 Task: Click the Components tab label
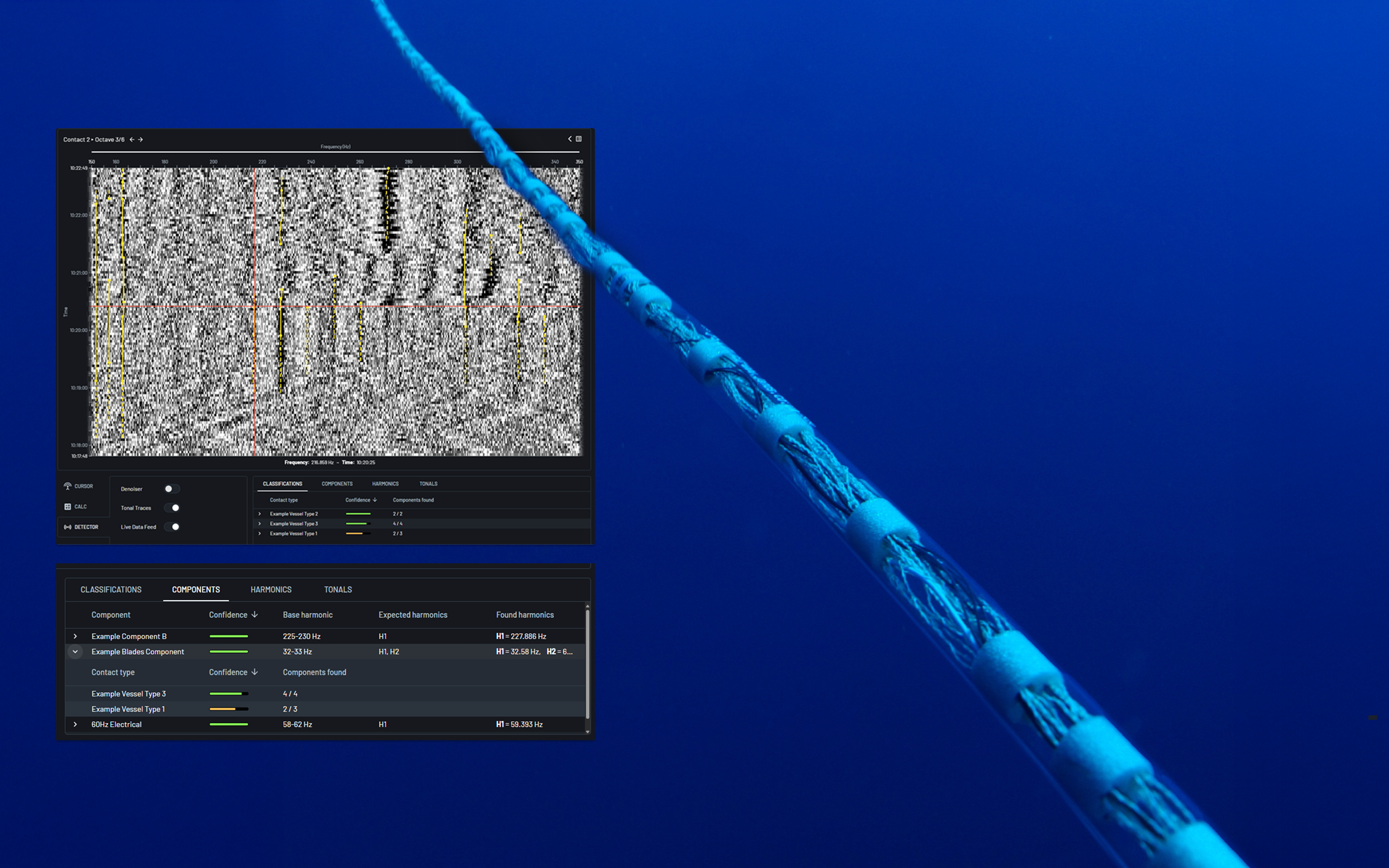(x=196, y=590)
